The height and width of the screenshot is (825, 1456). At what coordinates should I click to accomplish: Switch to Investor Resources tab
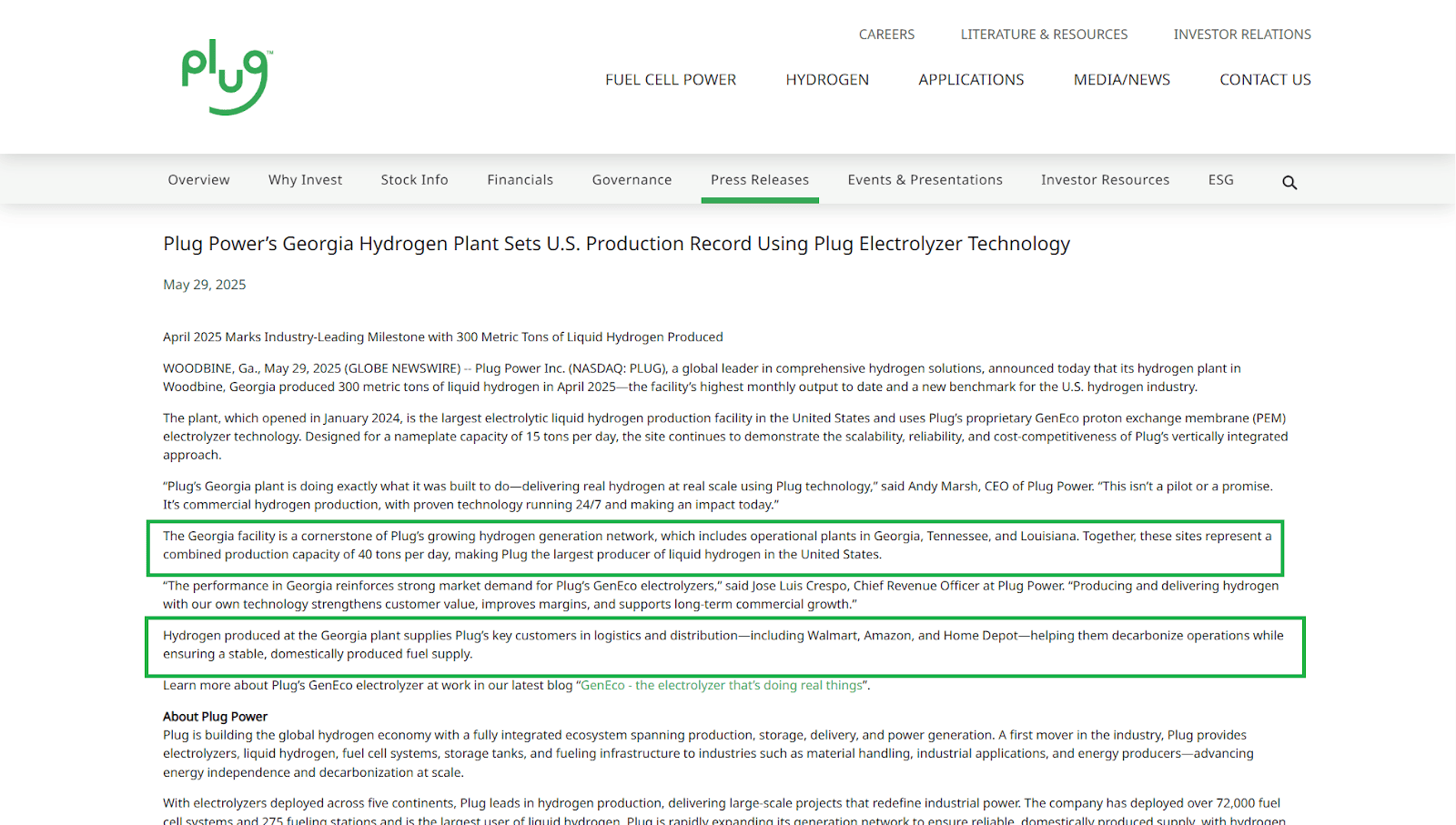(x=1105, y=180)
